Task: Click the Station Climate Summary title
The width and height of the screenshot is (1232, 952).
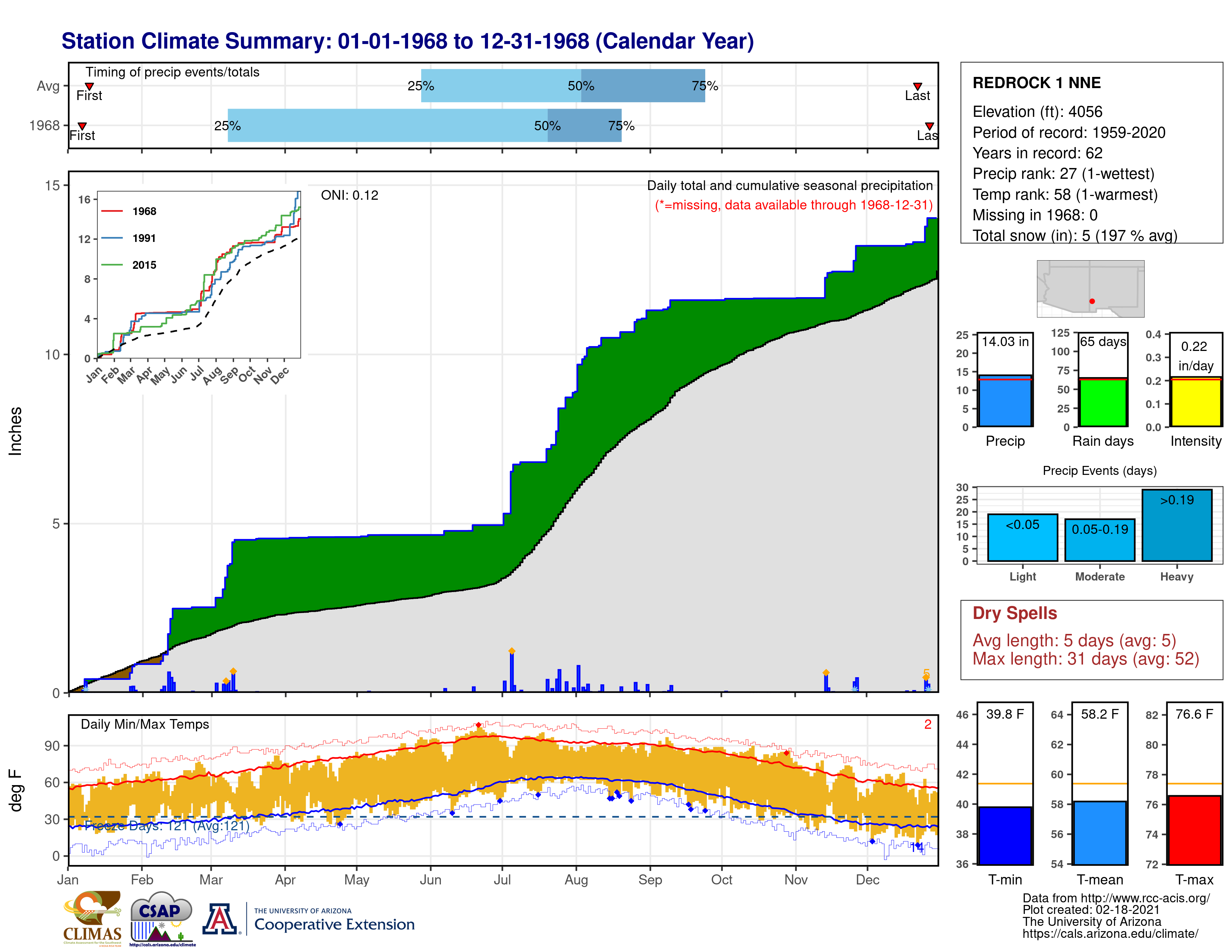Action: click(x=407, y=41)
